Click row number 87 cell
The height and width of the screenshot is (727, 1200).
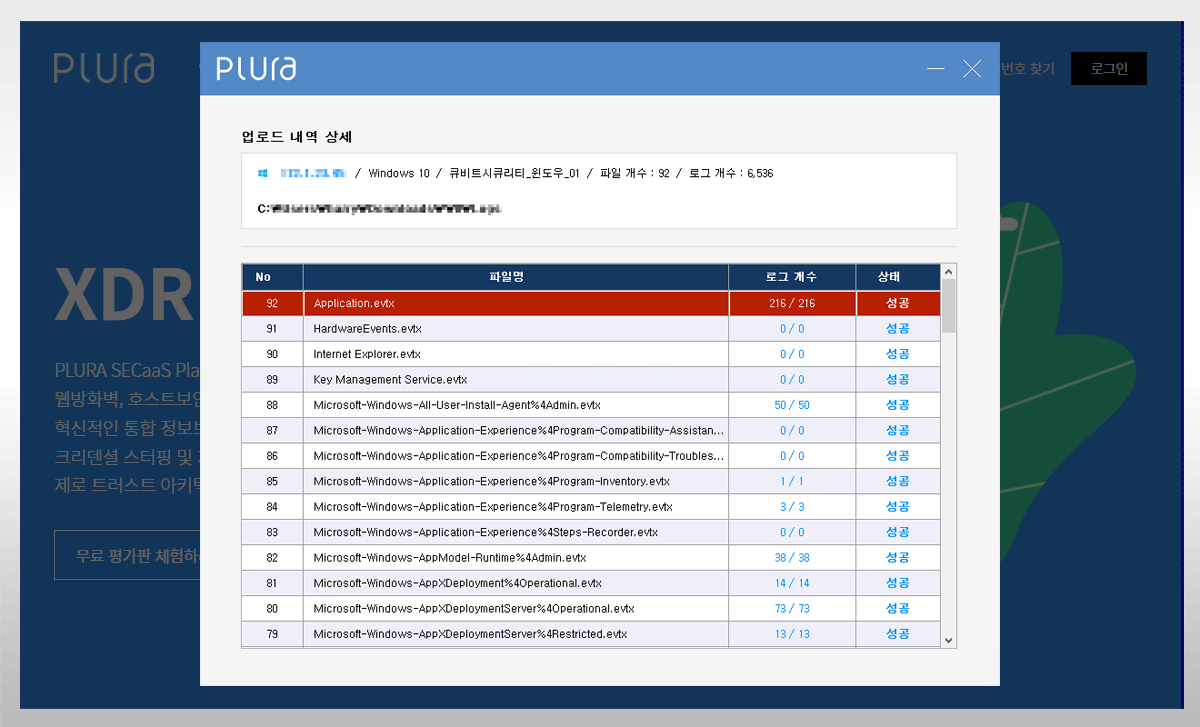(x=272, y=430)
